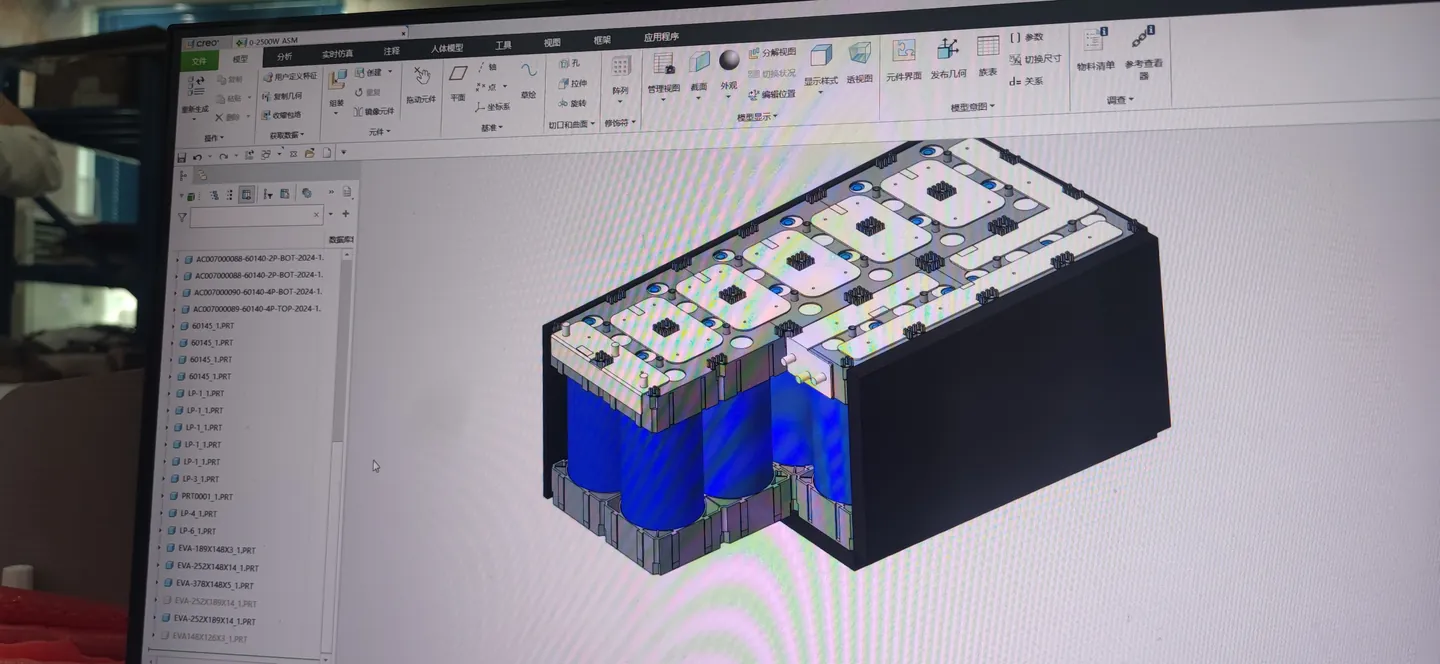Click the Assemble (组装) icon
Screen dimensions: 1440x664
pyautogui.click(x=337, y=80)
